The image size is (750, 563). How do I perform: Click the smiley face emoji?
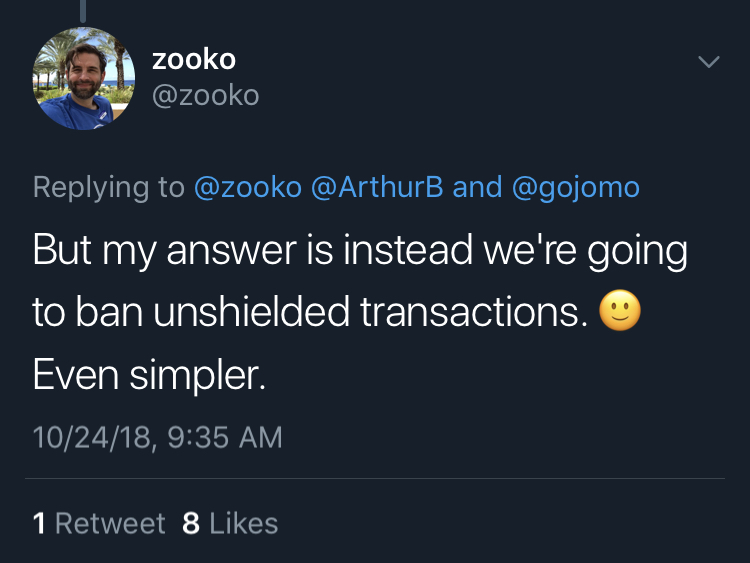pos(620,310)
